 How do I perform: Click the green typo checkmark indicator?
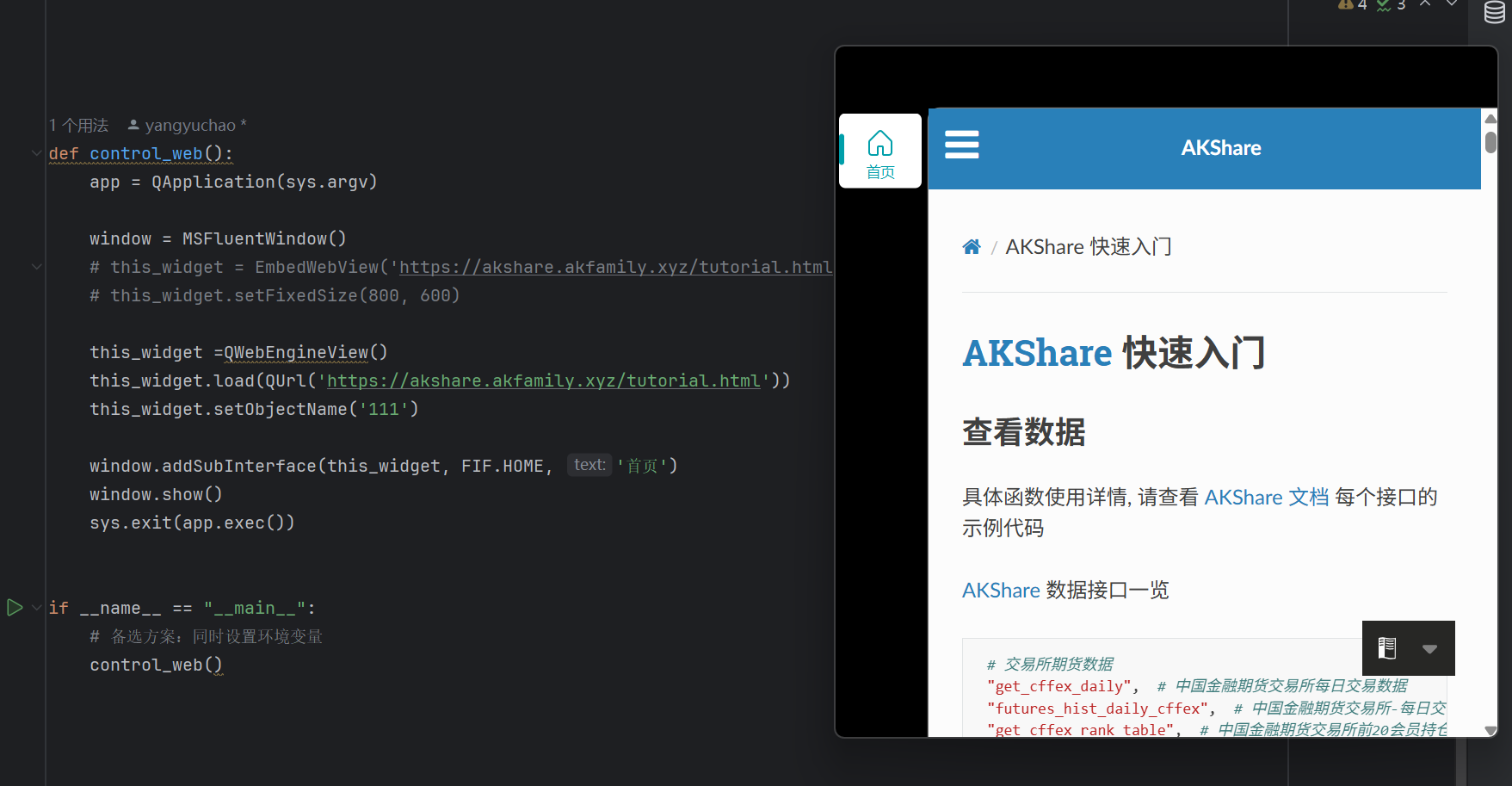1391,5
